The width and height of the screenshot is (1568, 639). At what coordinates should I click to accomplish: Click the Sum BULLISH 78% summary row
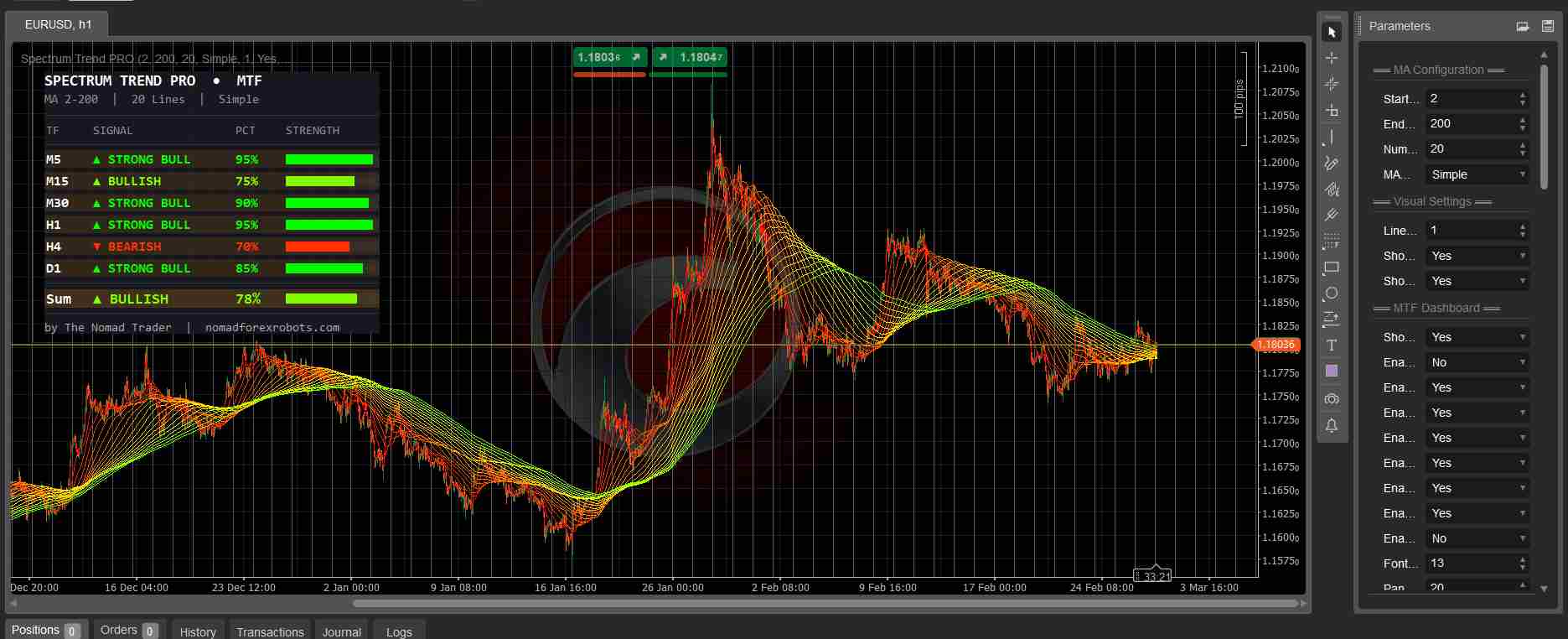[211, 299]
